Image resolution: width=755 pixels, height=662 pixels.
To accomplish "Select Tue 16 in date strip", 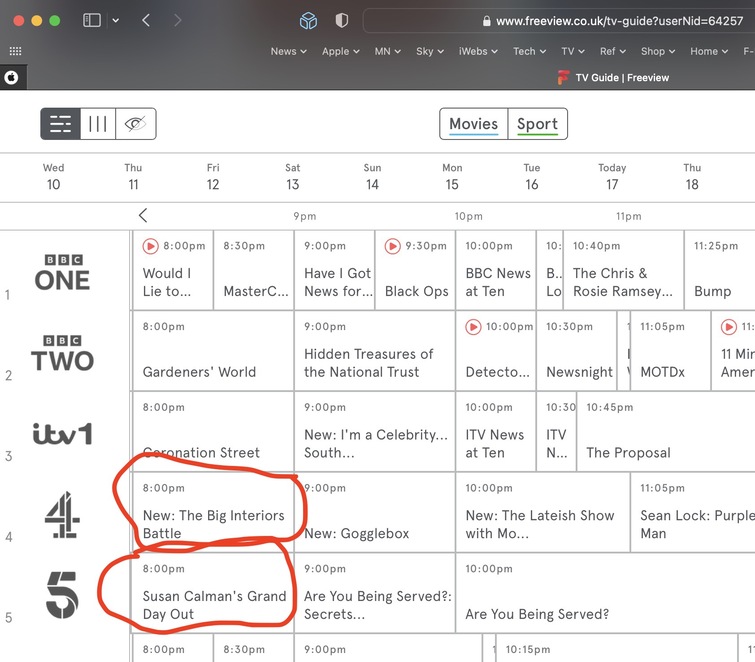I will pos(532,177).
